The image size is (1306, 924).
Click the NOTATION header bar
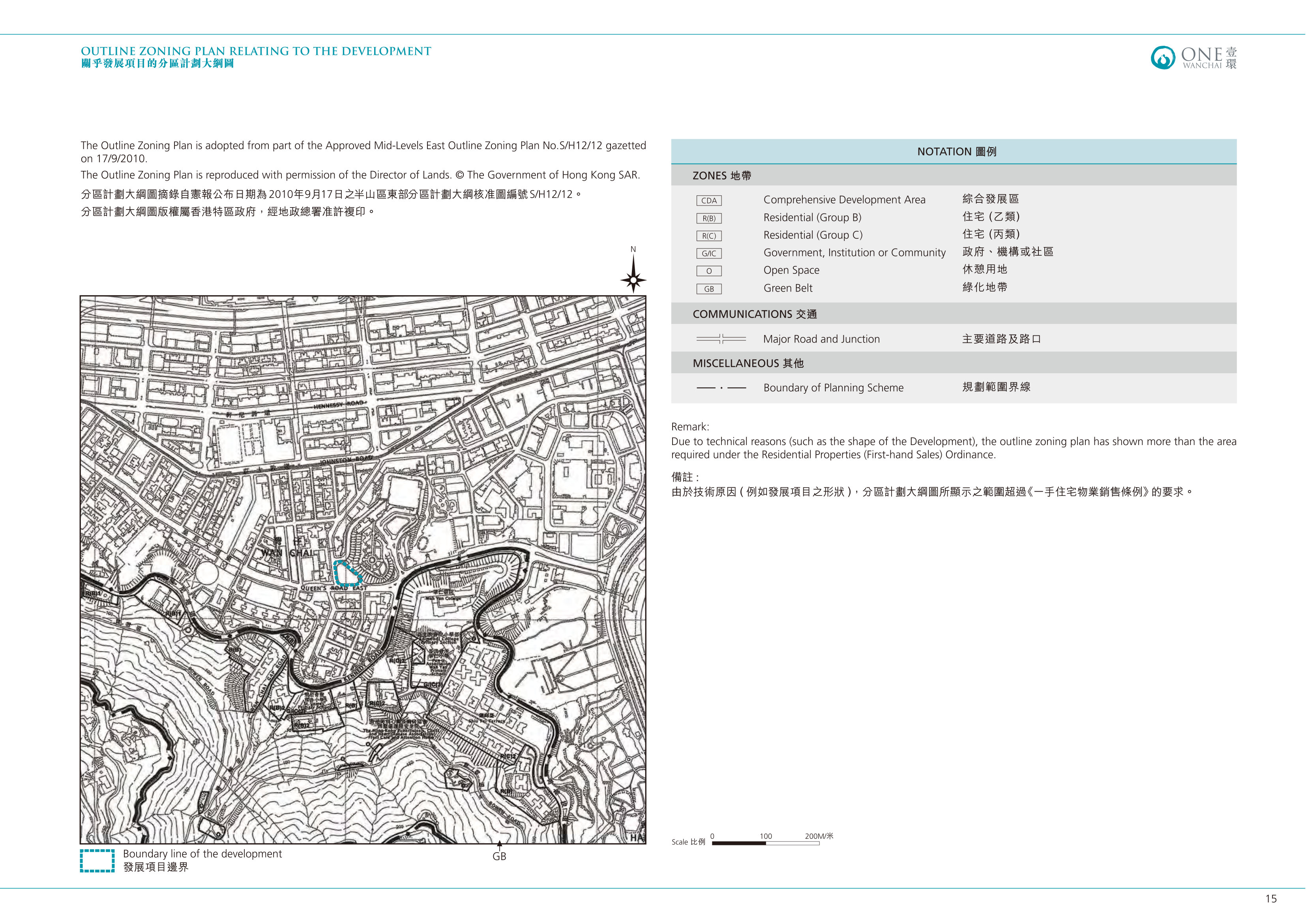tap(953, 152)
